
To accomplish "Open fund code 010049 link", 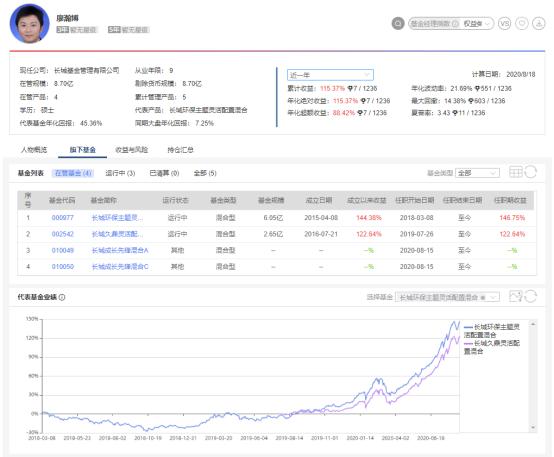I will coord(63,250).
